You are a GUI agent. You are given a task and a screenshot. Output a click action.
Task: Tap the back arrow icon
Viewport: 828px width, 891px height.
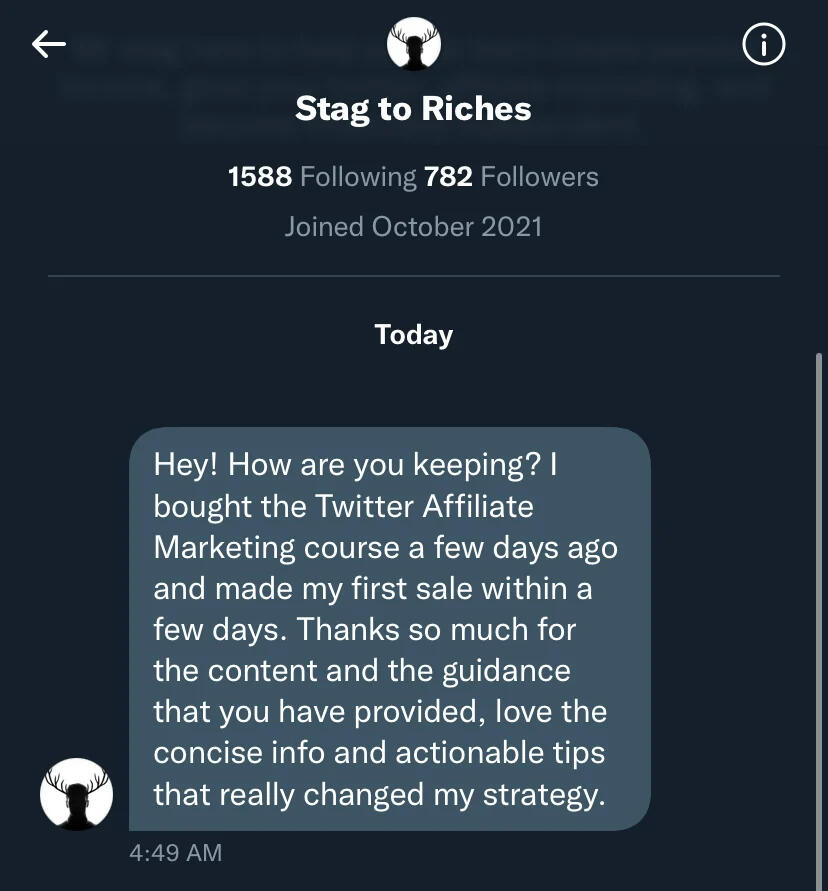coord(48,44)
